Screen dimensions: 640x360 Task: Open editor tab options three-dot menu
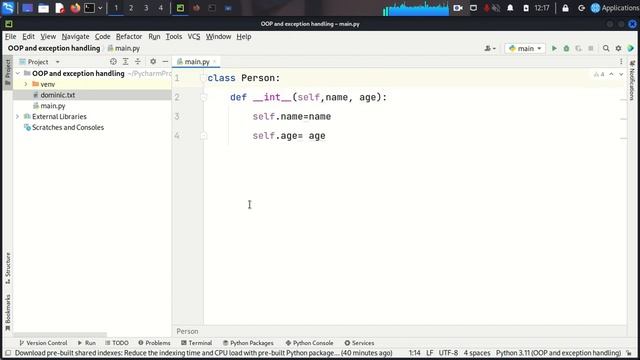621,62
